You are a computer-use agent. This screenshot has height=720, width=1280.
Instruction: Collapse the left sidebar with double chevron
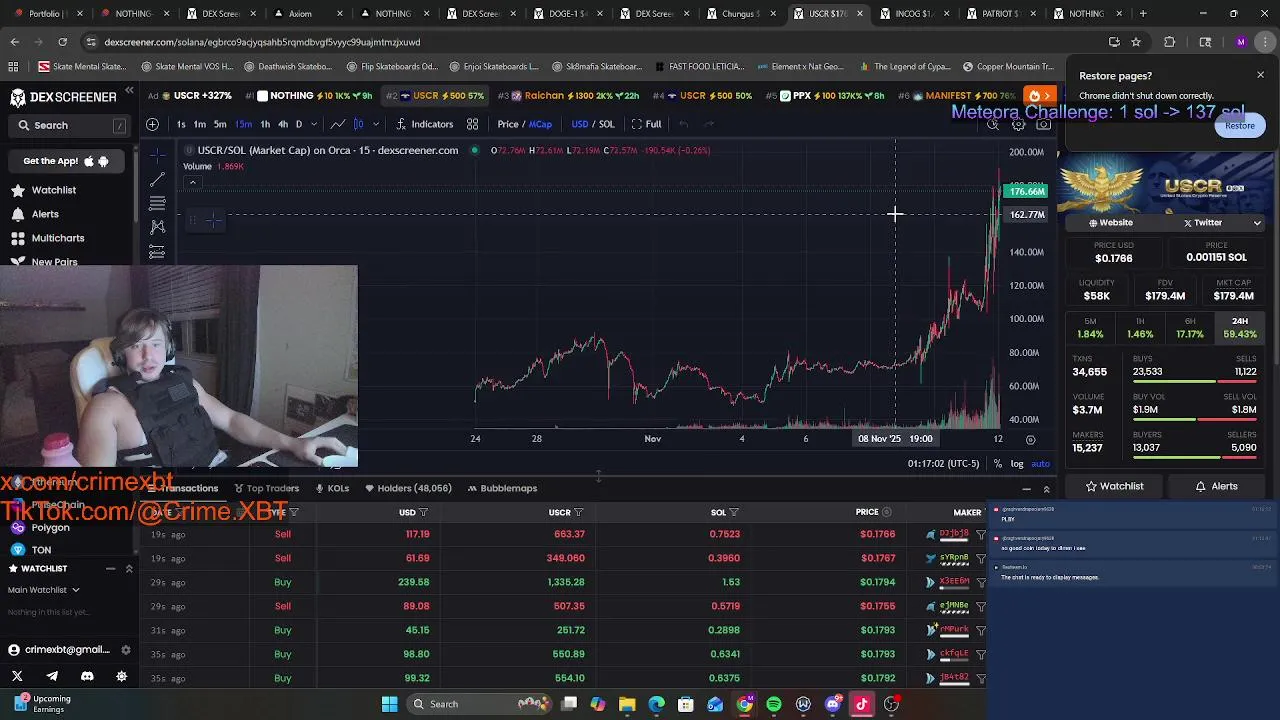129,91
